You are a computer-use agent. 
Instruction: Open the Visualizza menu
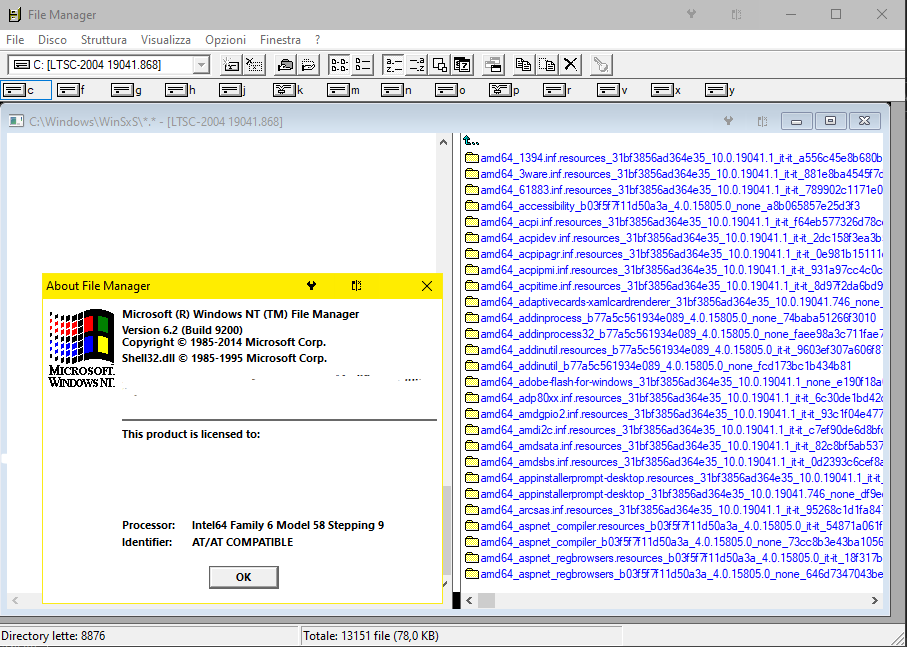pos(166,40)
